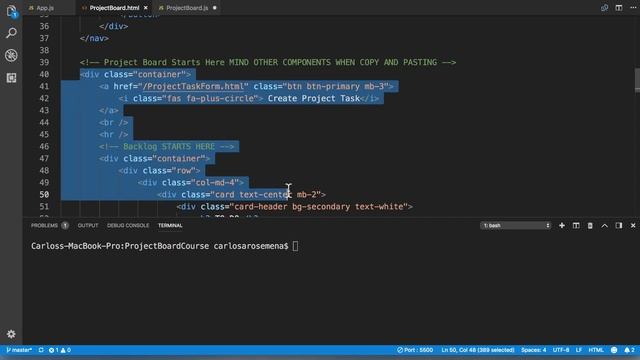Click the problems count badge beside PROBLEMS
Screen dimensions: 640x360
pyautogui.click(x=65, y=225)
